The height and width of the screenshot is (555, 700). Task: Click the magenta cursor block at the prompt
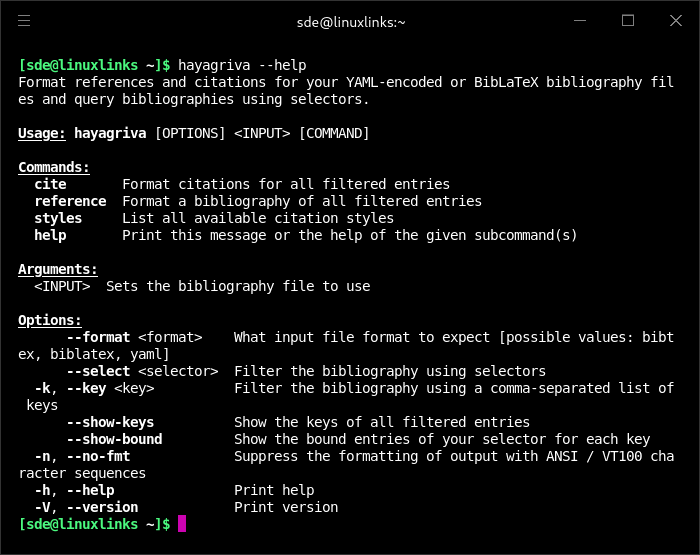tap(182, 523)
